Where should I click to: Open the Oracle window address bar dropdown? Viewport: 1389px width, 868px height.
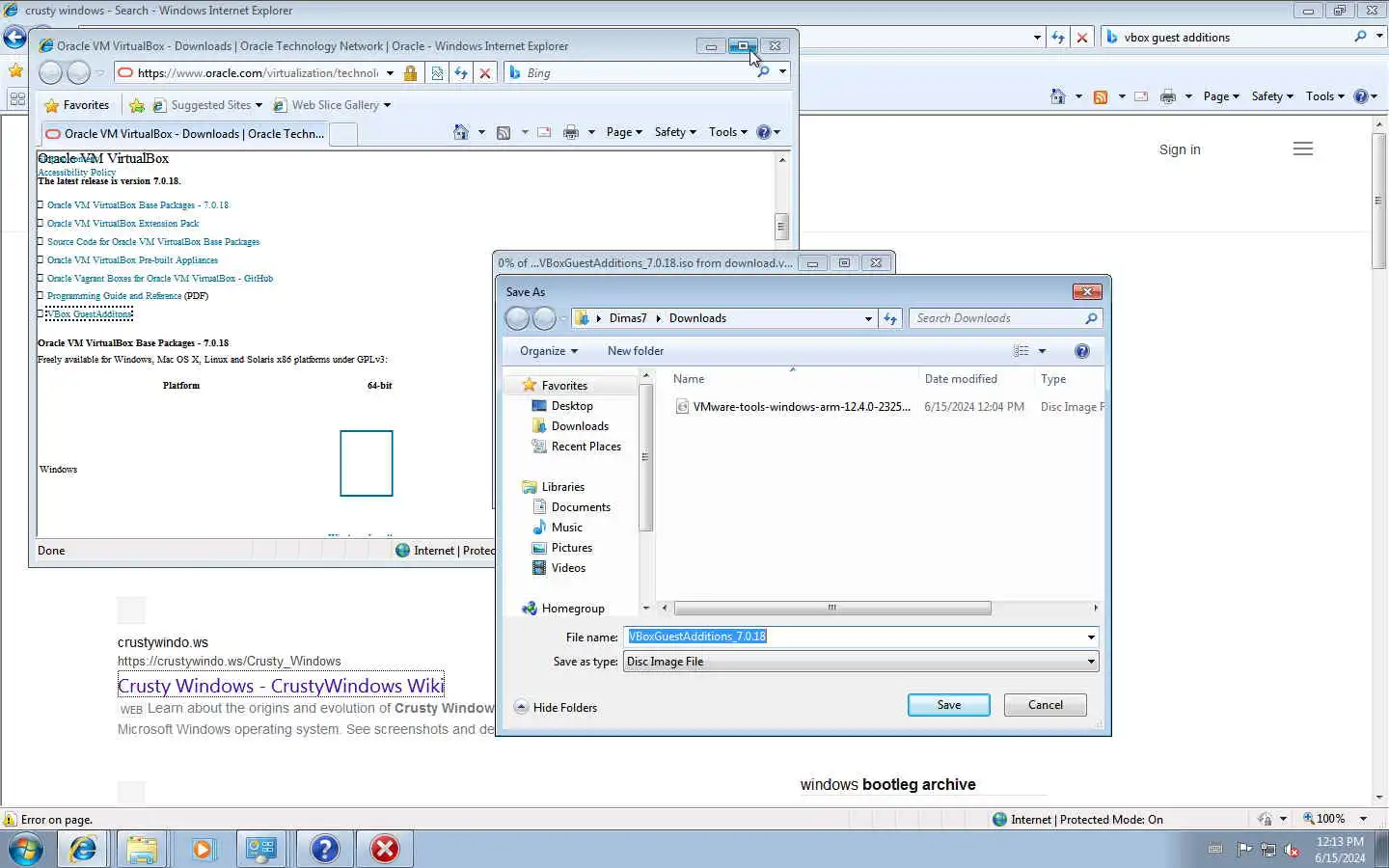390,73
